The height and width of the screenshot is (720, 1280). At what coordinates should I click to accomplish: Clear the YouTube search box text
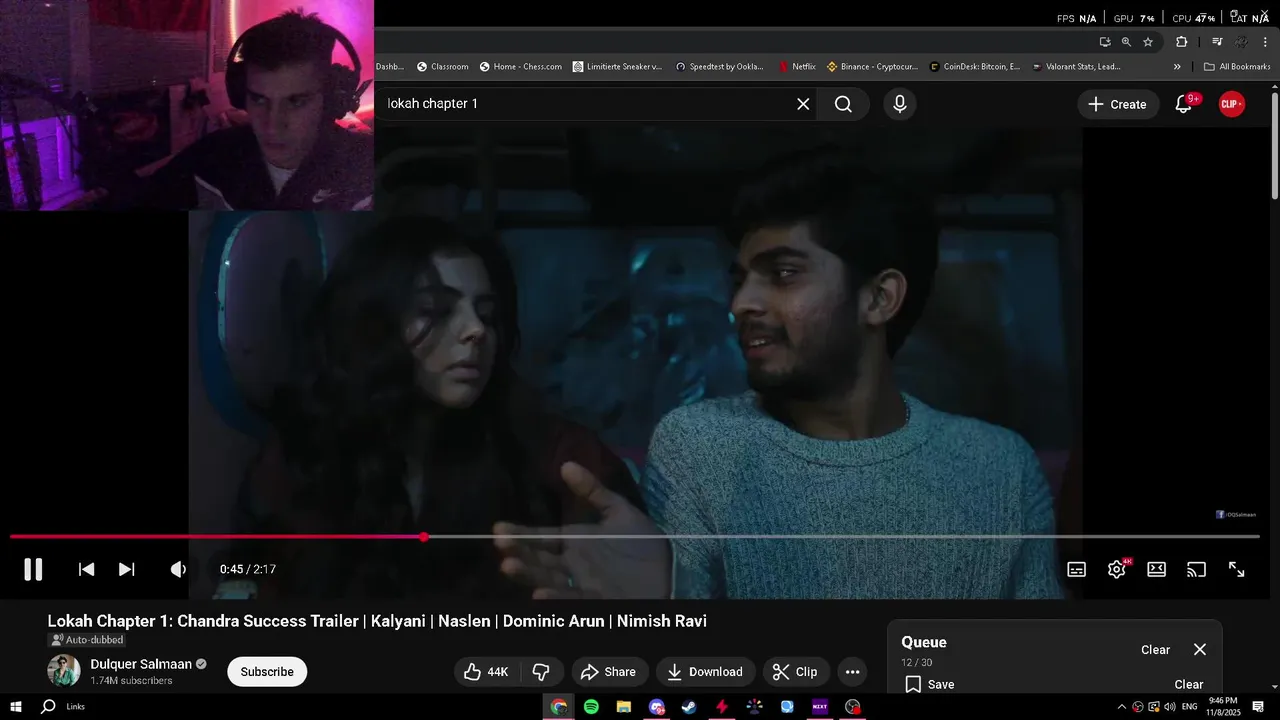tap(803, 104)
